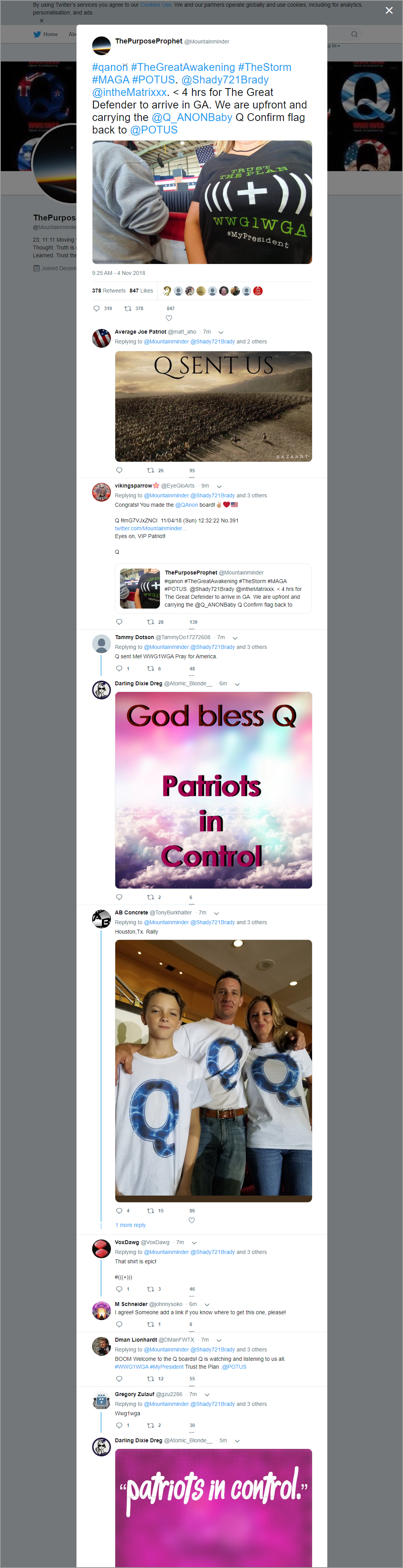Retweet the main tweet with 378 retweets

click(x=128, y=309)
